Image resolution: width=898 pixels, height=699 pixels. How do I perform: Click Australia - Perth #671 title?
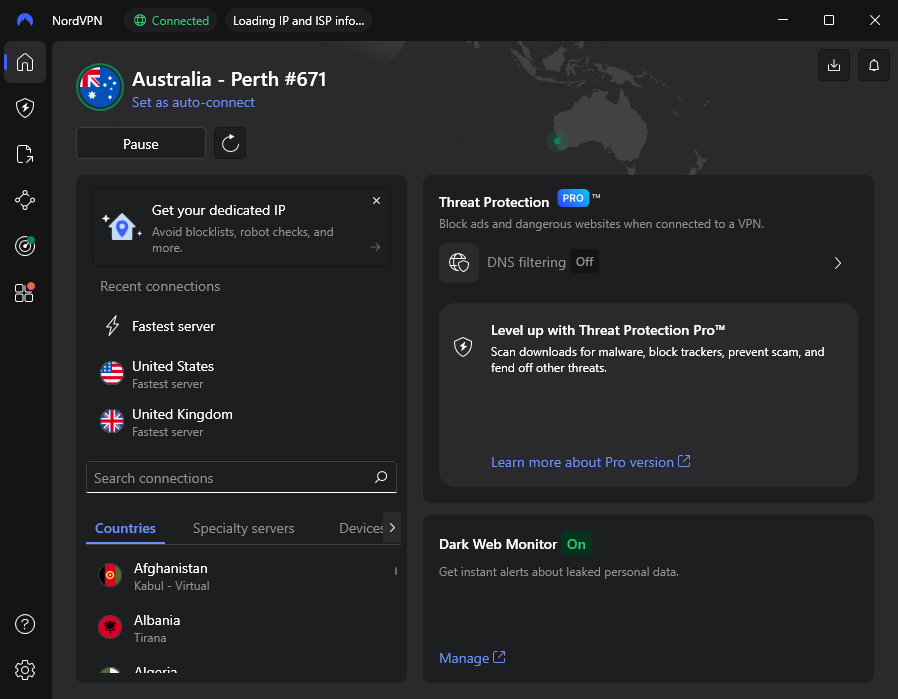[229, 79]
